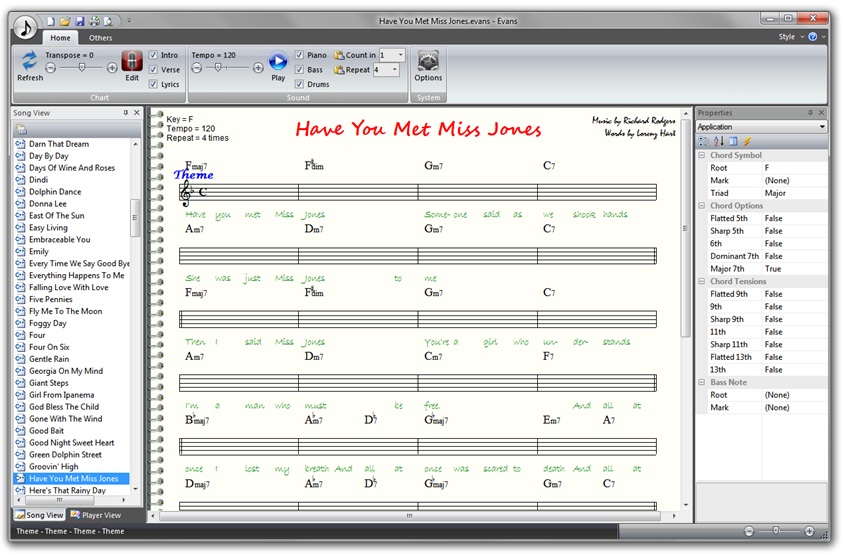Collapse the Chord Tensions section
The width and height of the screenshot is (844, 555).
pyautogui.click(x=701, y=282)
